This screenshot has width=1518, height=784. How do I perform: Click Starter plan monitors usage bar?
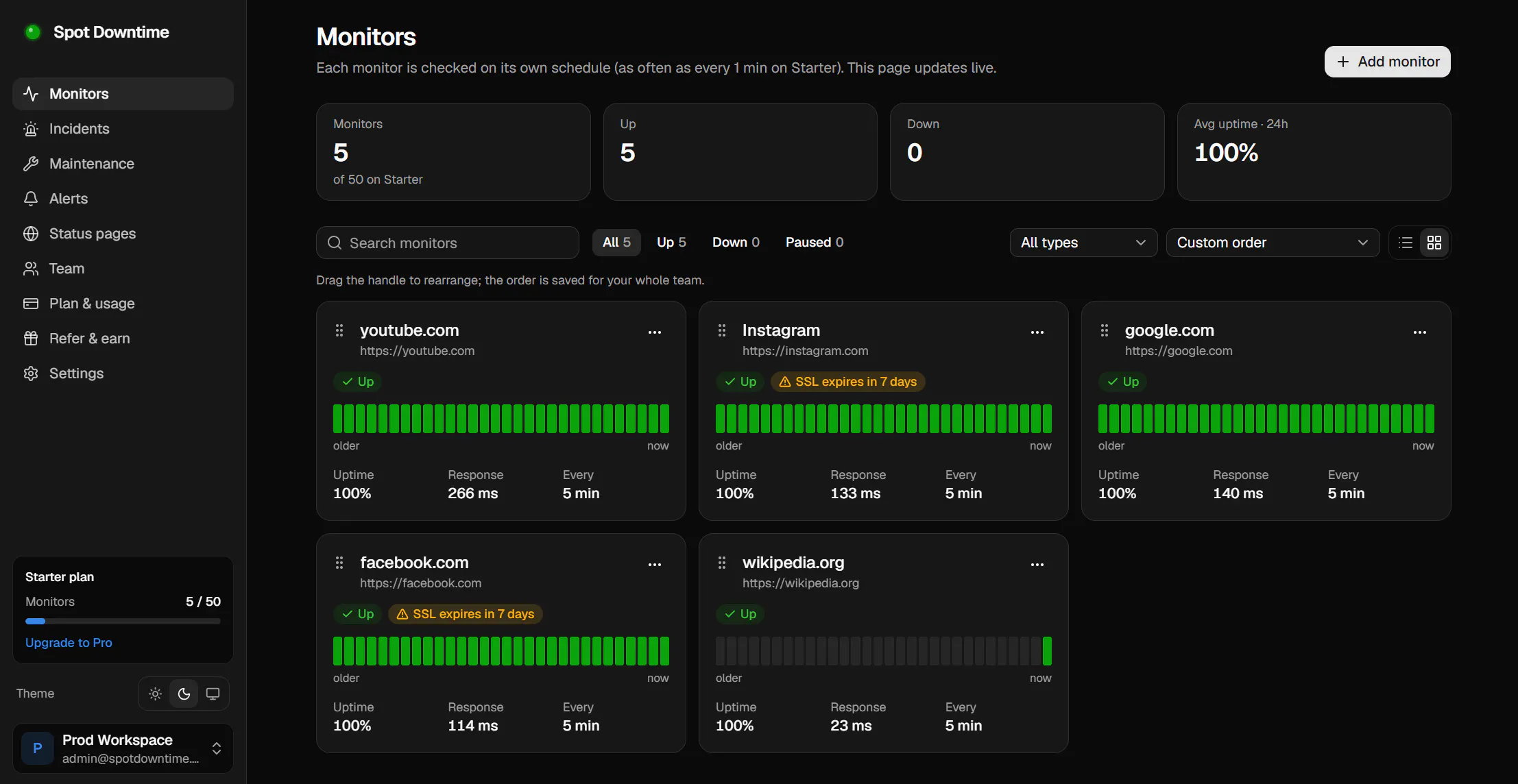click(x=123, y=622)
